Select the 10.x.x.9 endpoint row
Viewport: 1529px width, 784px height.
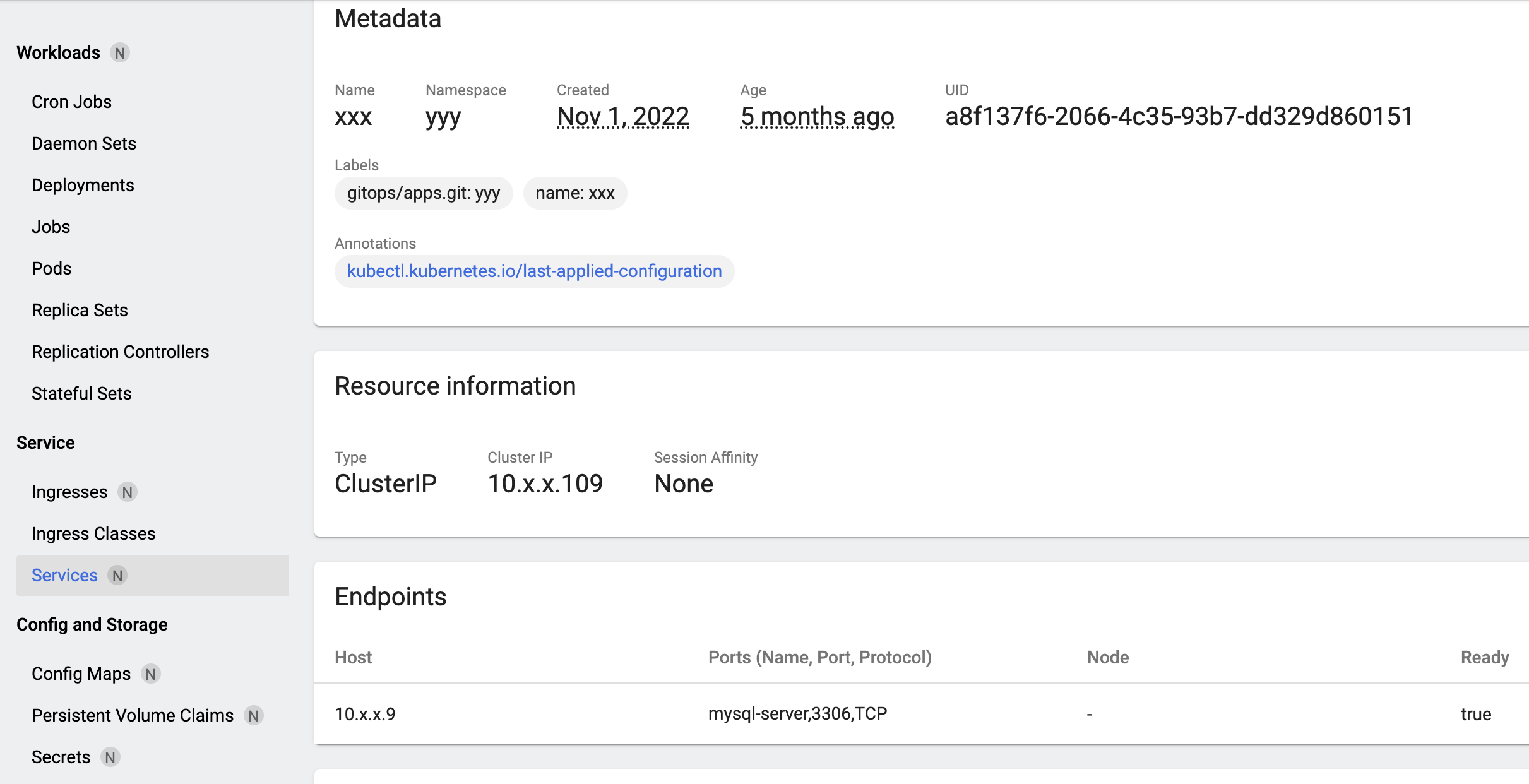365,714
